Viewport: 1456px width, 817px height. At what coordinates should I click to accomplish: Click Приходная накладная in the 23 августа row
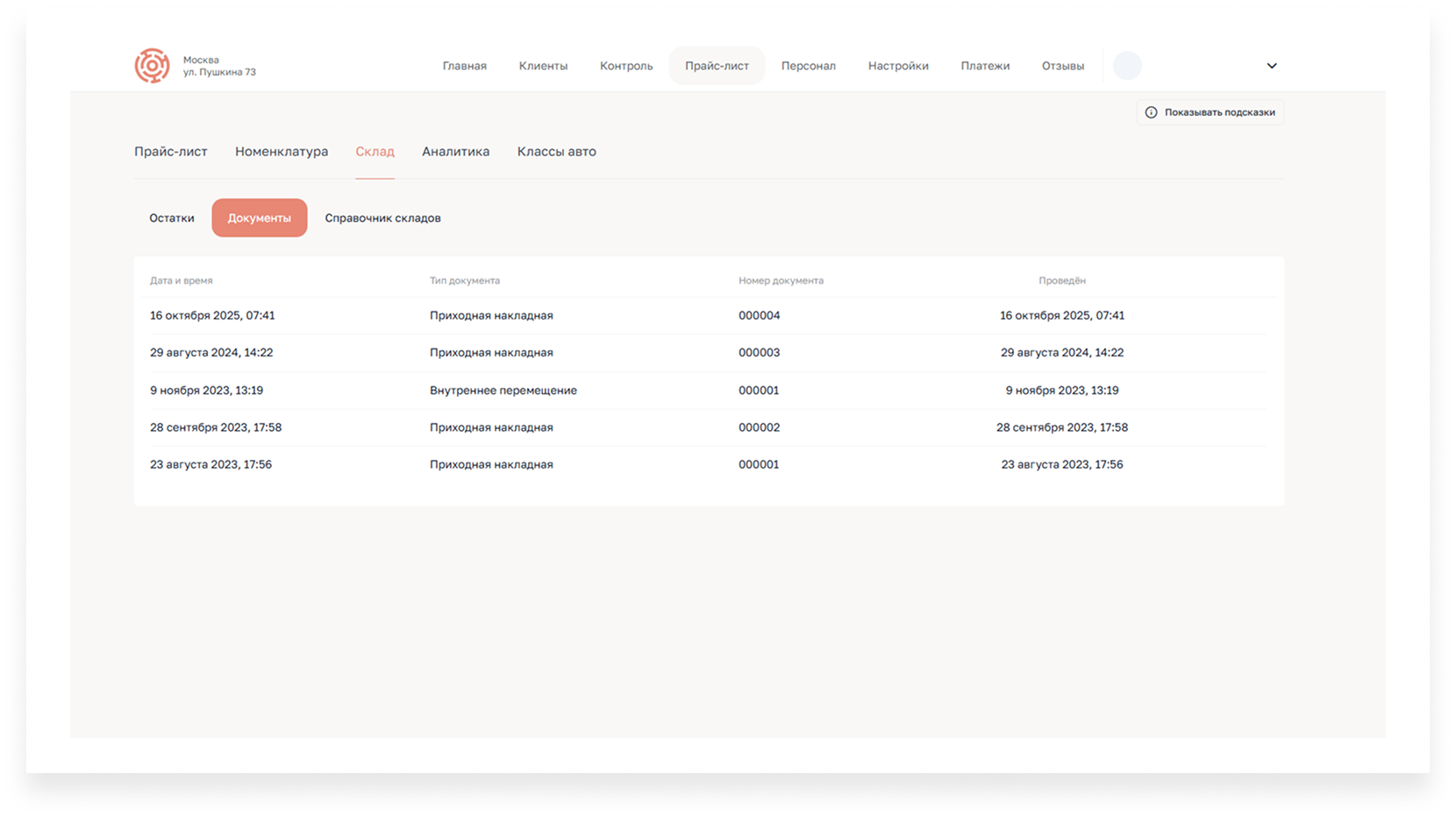pos(491,465)
